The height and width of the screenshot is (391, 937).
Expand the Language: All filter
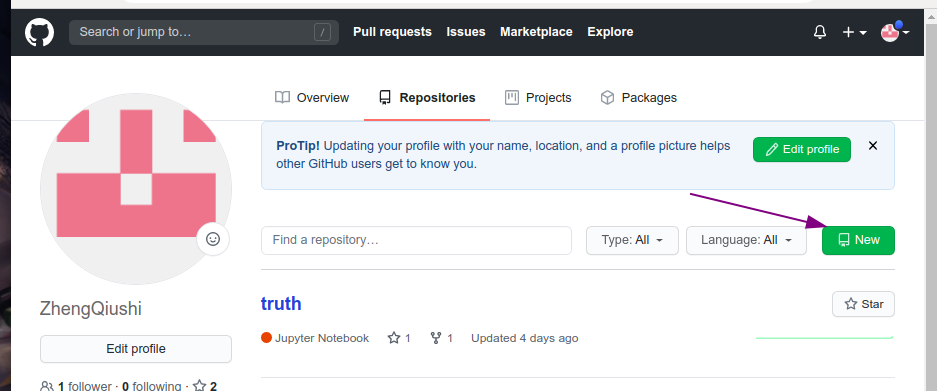click(x=746, y=240)
